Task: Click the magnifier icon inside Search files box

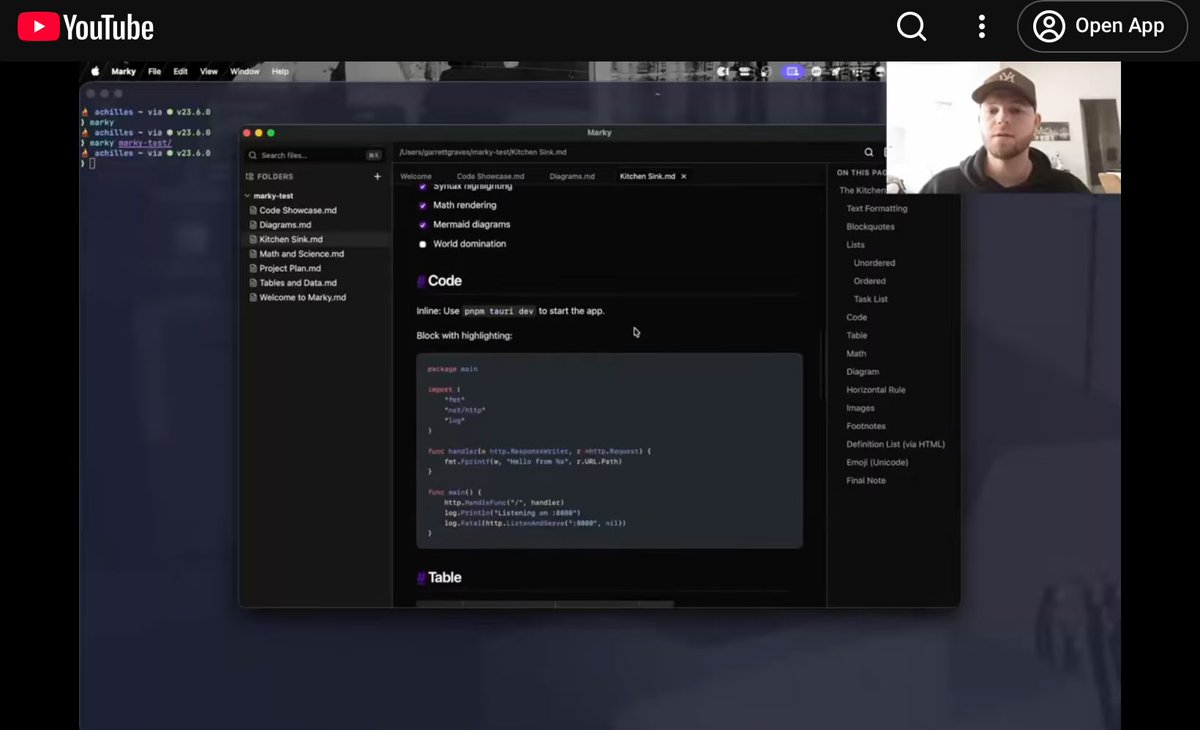Action: 253,155
